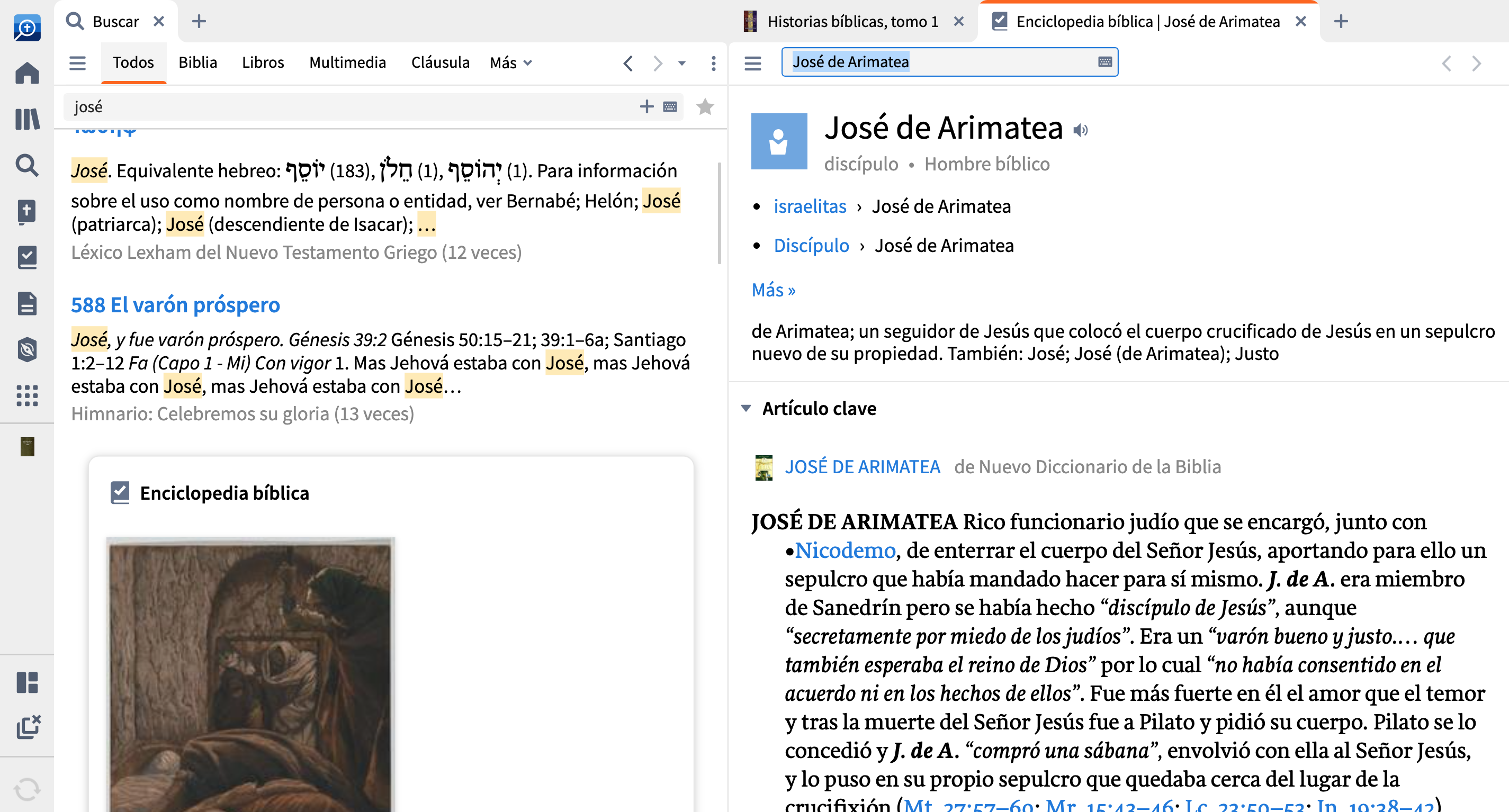Close the Enciclopedia bíblica tab
Viewport: 1509px width, 812px height.
tap(1301, 22)
